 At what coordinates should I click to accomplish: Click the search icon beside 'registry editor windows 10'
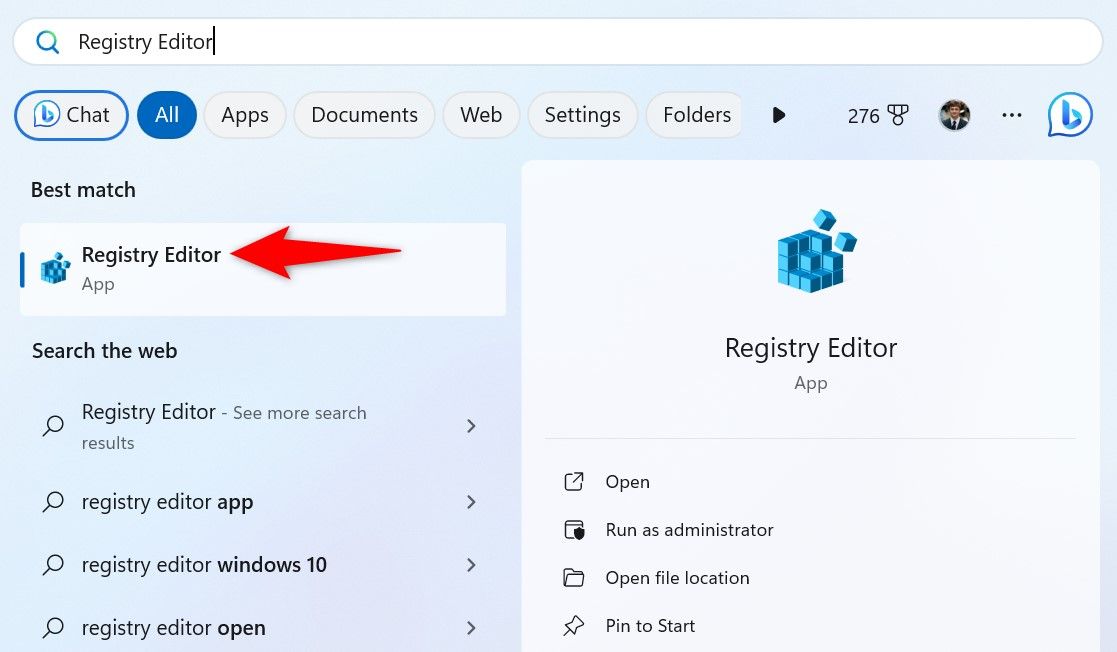pos(53,564)
